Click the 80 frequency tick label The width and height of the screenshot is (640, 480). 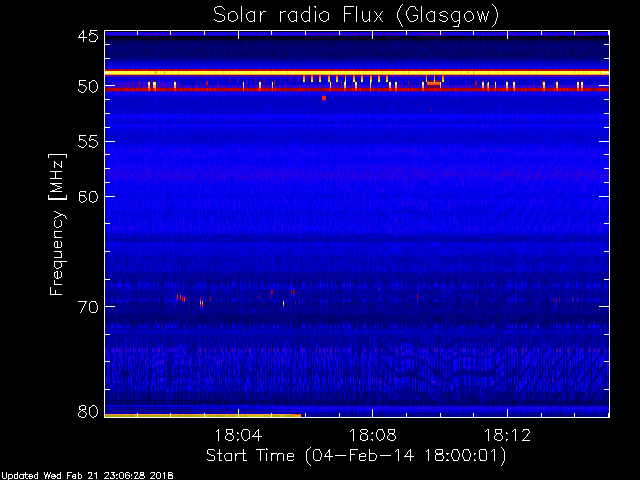click(x=88, y=411)
